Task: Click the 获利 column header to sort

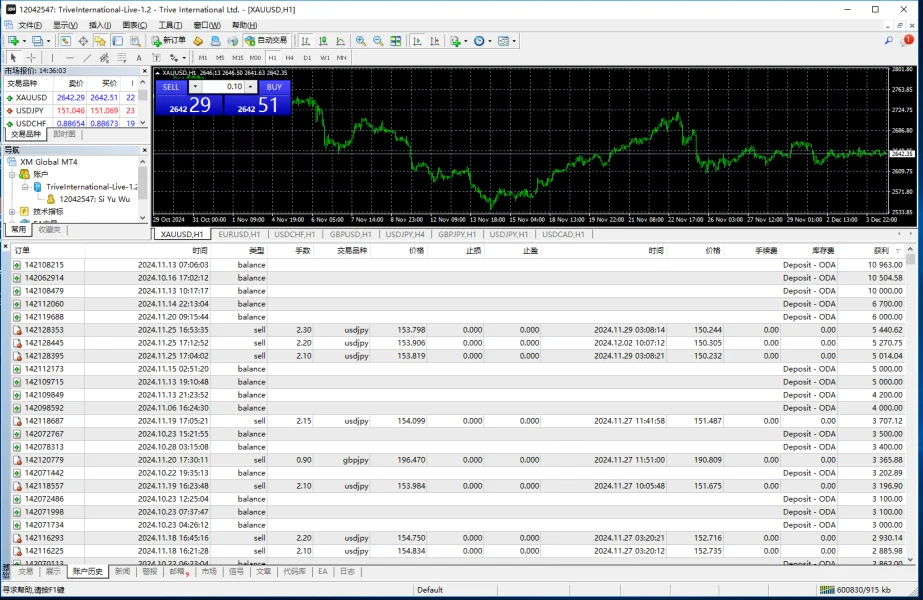Action: tap(880, 250)
